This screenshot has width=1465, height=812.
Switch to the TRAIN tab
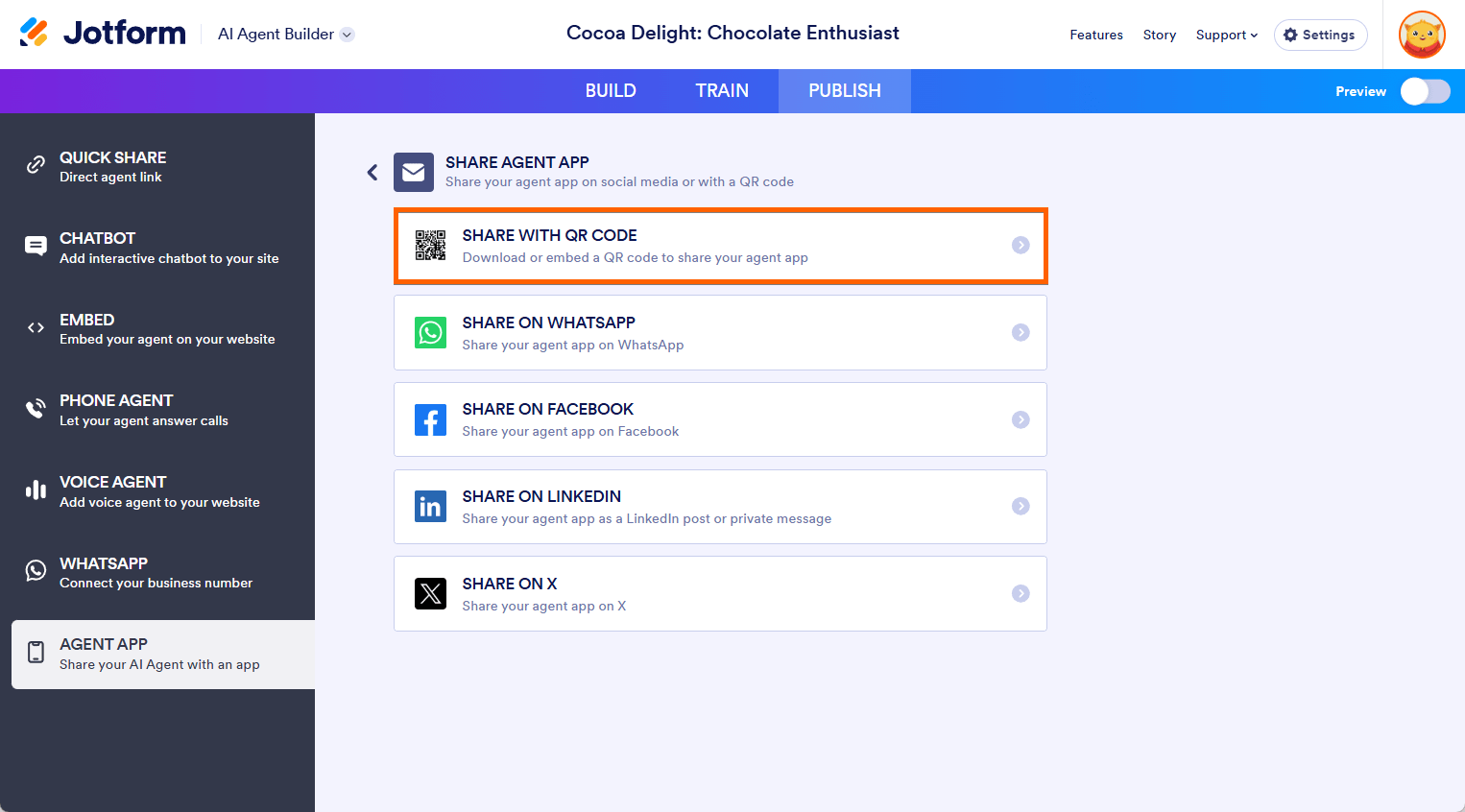point(722,91)
